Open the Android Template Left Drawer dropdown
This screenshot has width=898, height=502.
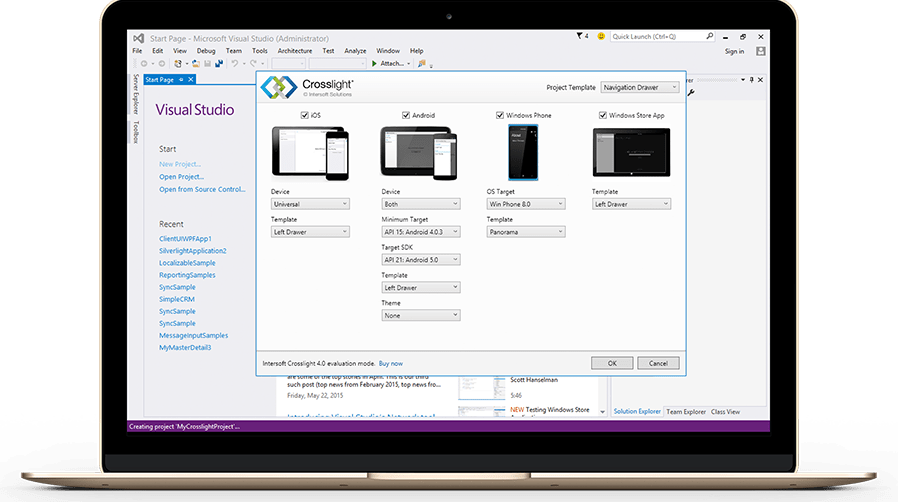point(420,287)
